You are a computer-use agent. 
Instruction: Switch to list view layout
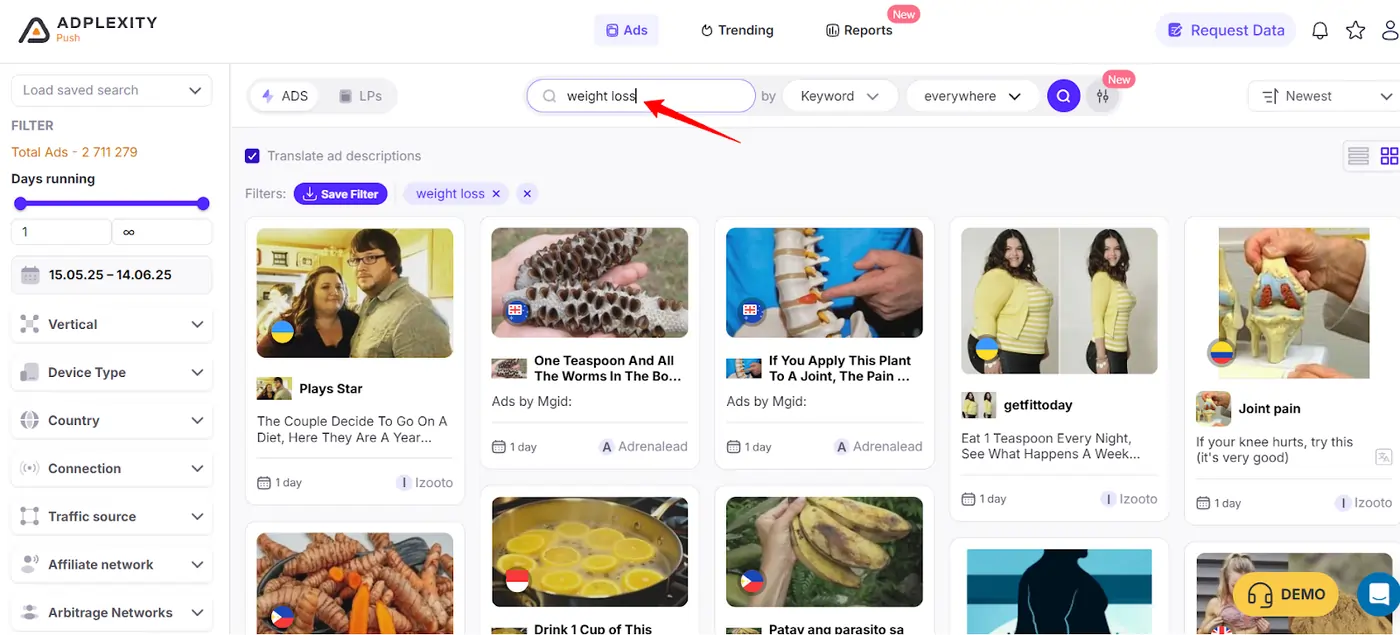[1358, 156]
